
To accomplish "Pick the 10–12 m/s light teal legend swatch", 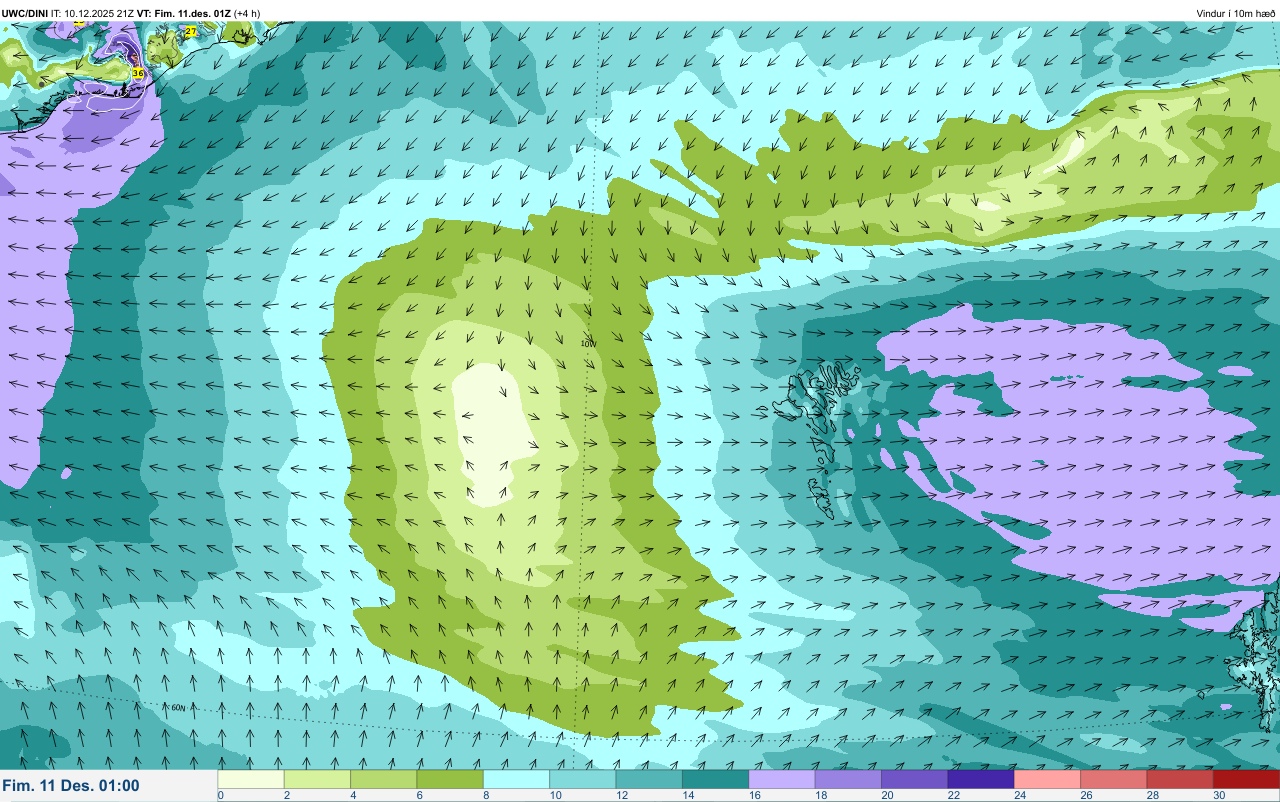I will [583, 779].
